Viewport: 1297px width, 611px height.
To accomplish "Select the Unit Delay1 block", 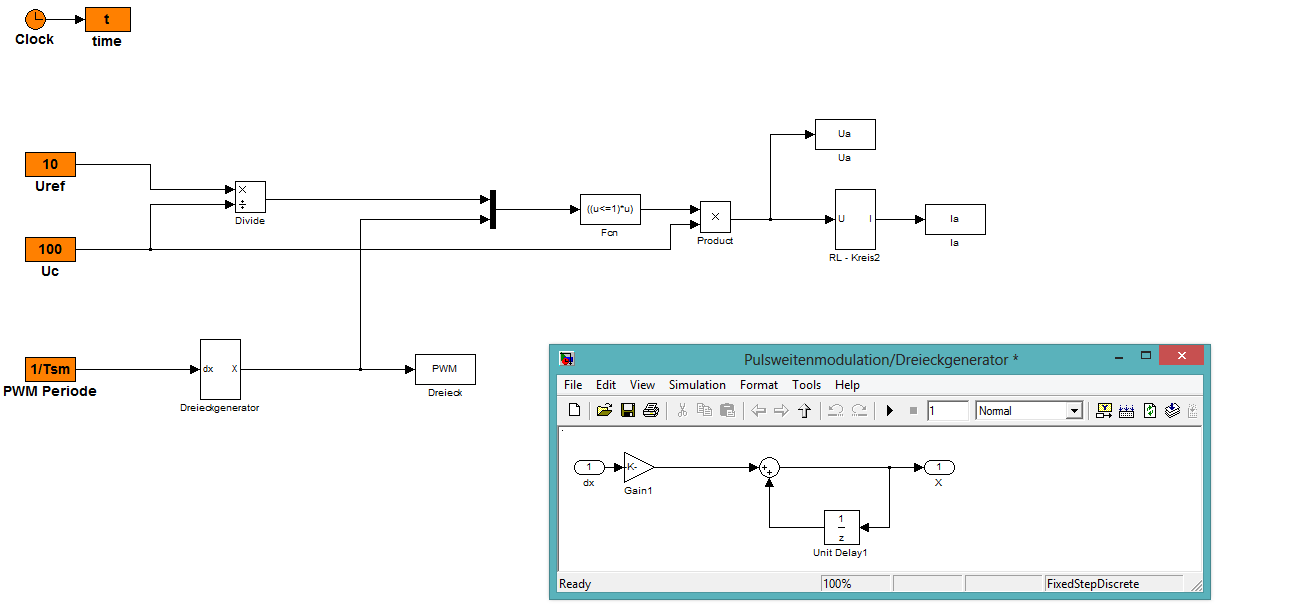I will tap(841, 527).
